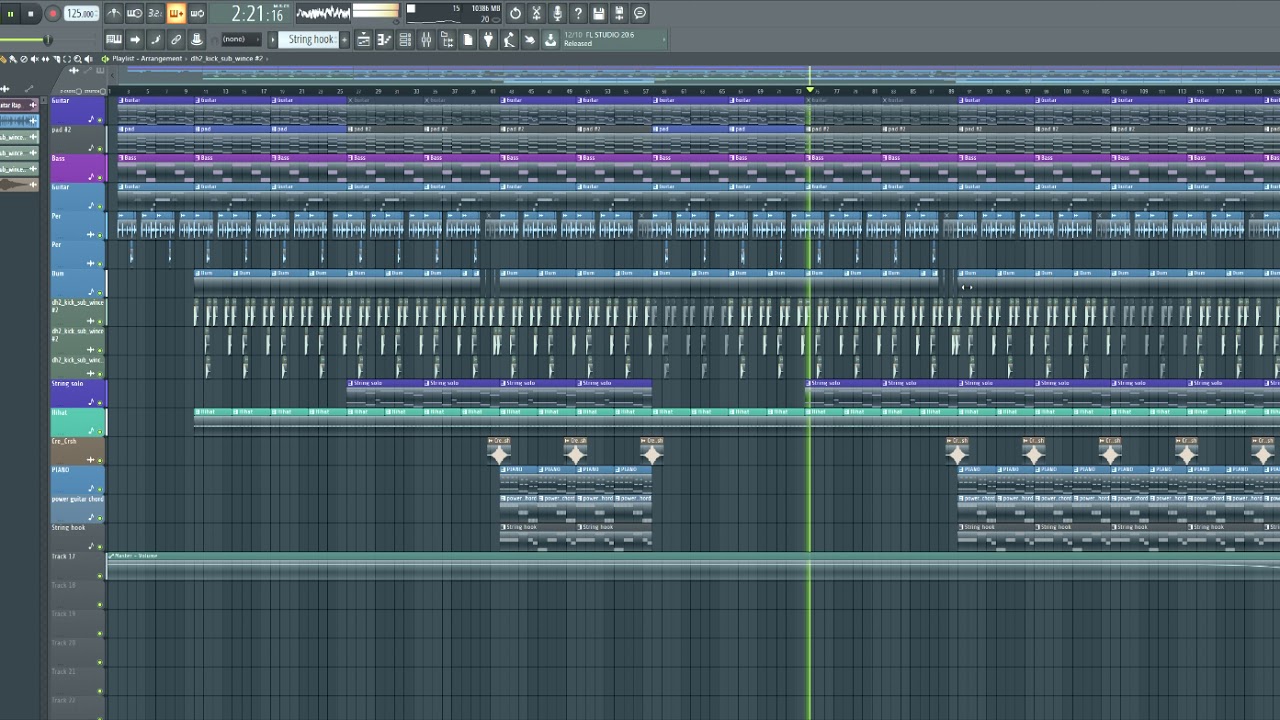Open the plugin picker plug icon
1280x720 pixels.
(x=488, y=39)
